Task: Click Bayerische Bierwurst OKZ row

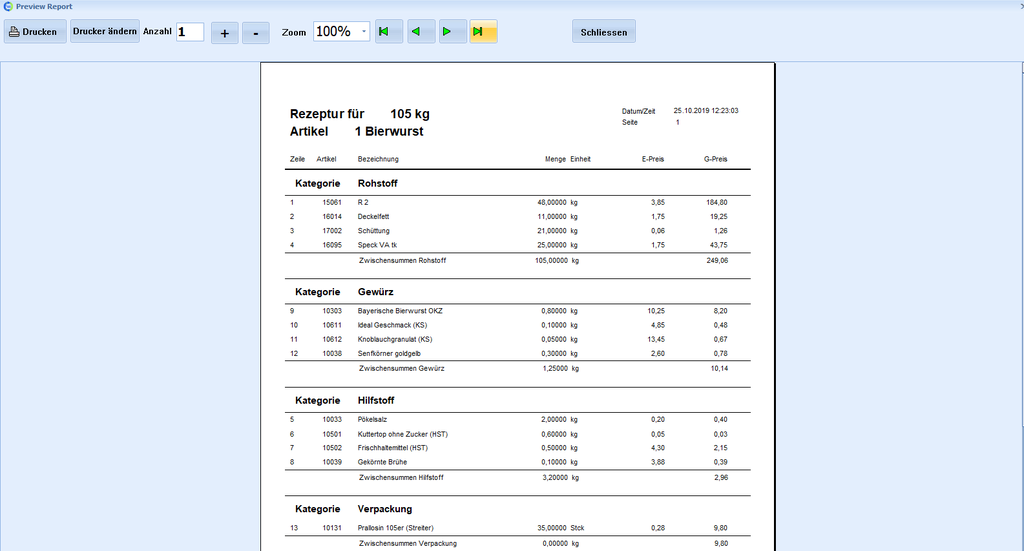Action: pyautogui.click(x=509, y=311)
